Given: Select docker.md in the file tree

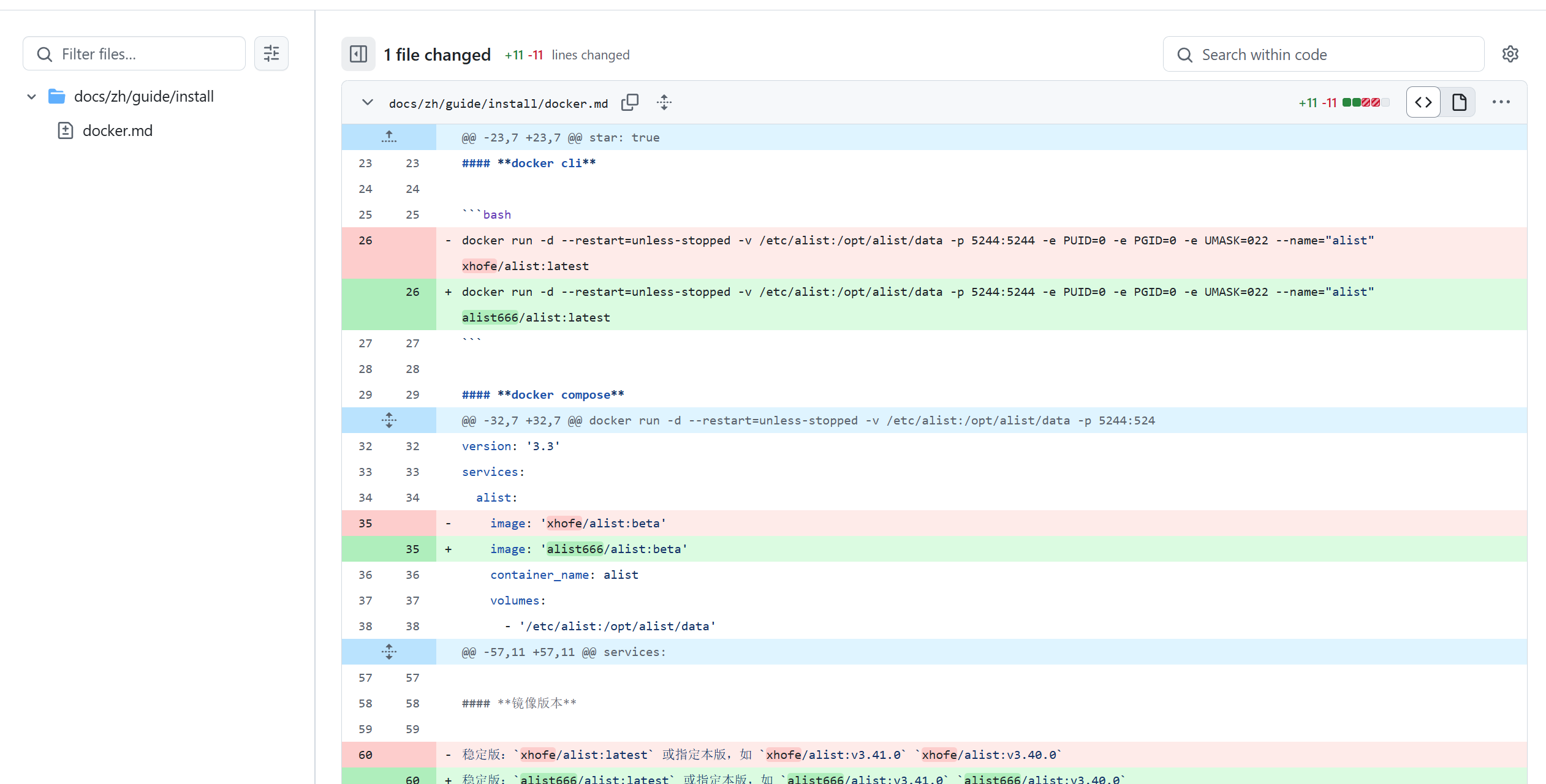Looking at the screenshot, I should click(117, 130).
